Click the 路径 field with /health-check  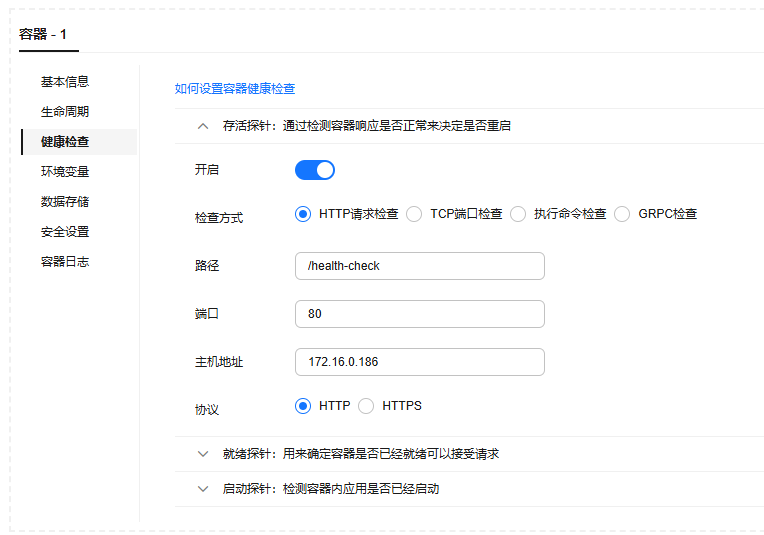pos(420,266)
